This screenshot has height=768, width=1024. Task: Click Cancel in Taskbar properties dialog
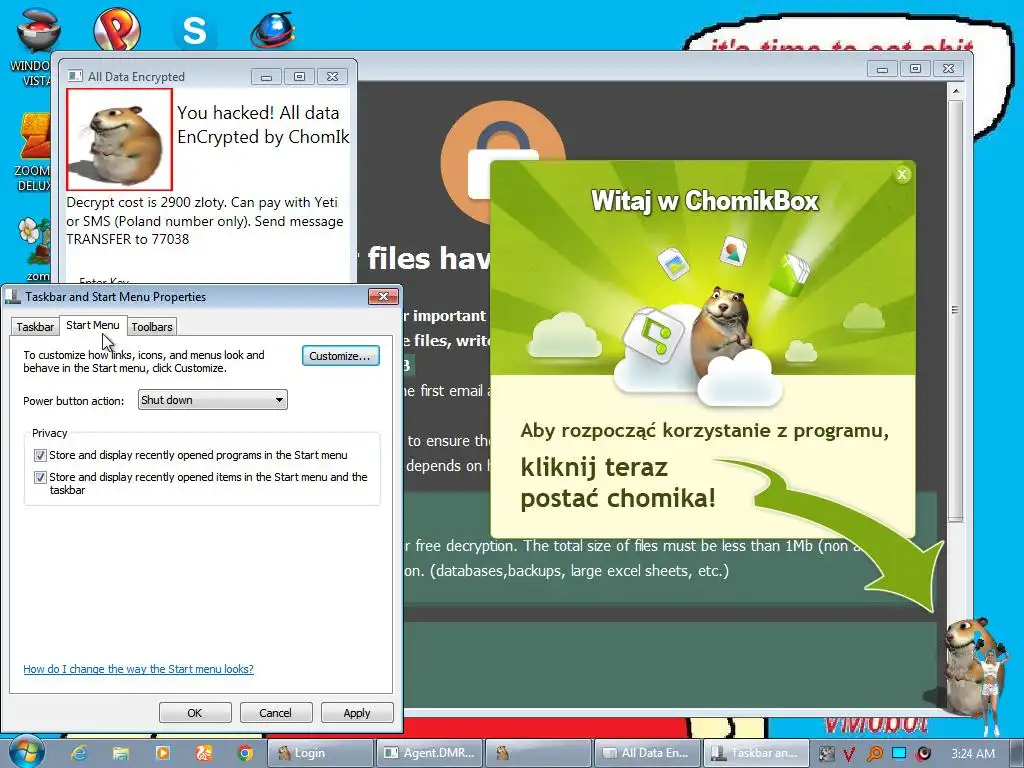coord(276,712)
